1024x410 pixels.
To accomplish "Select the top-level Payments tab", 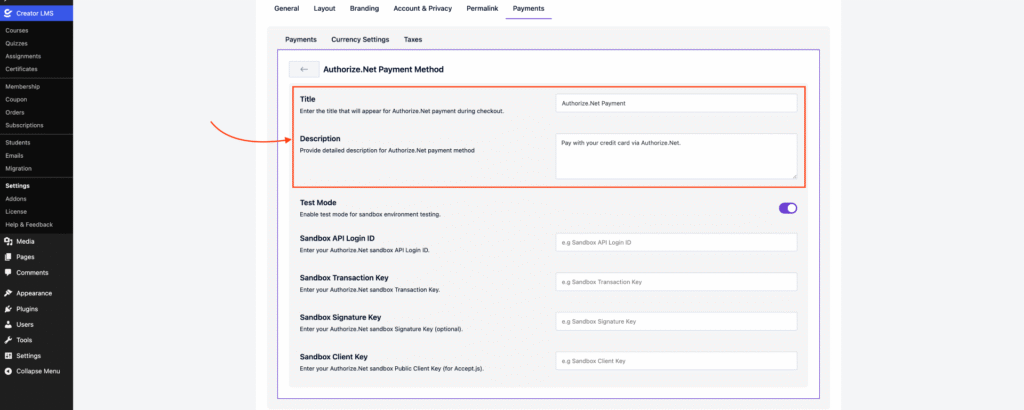I will click(528, 8).
